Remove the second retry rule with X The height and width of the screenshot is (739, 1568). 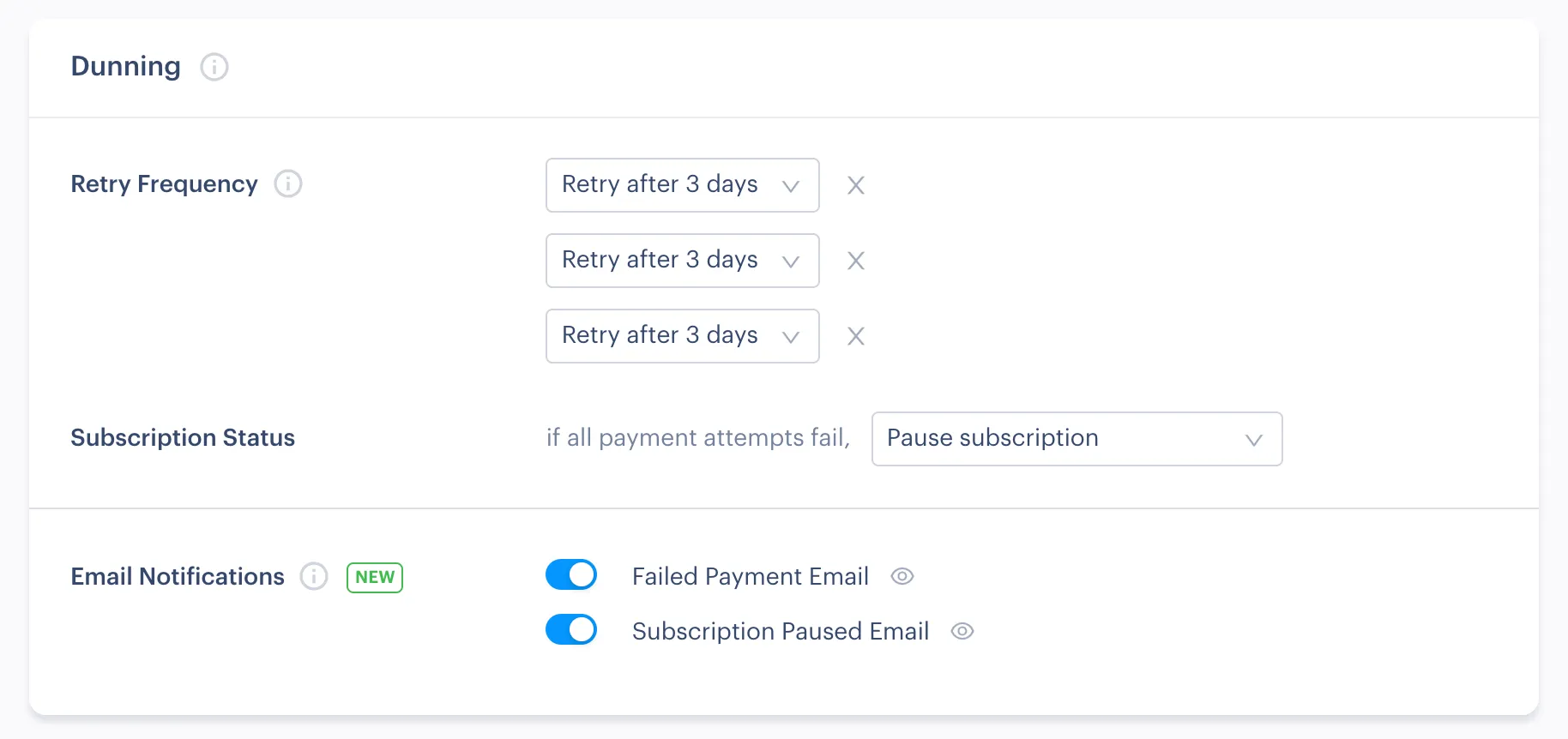coord(855,261)
